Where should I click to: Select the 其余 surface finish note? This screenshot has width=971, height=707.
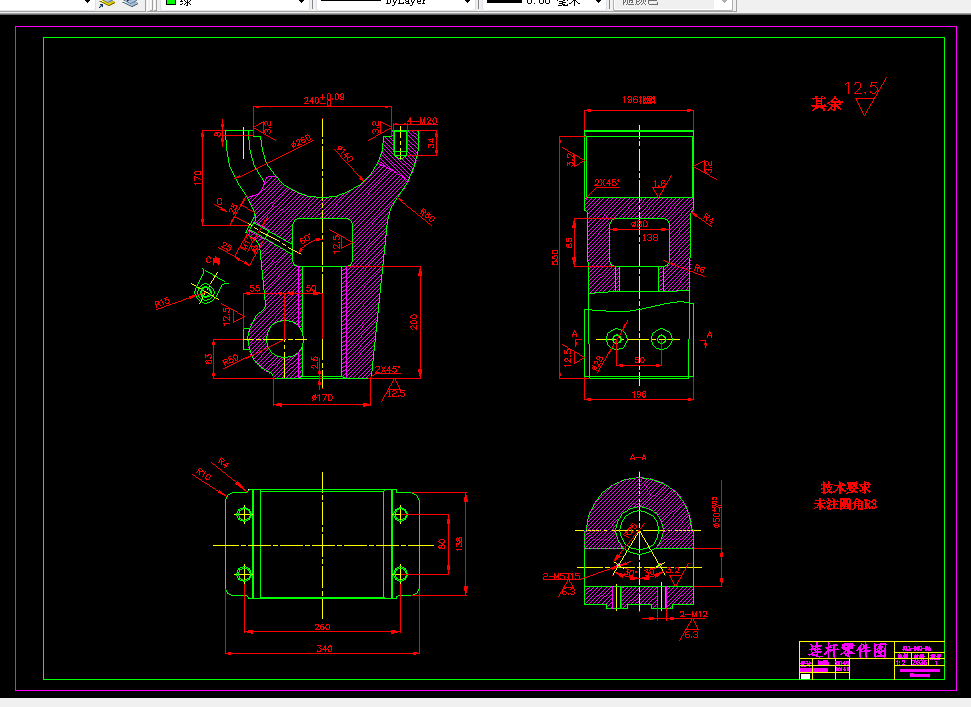pyautogui.click(x=827, y=103)
